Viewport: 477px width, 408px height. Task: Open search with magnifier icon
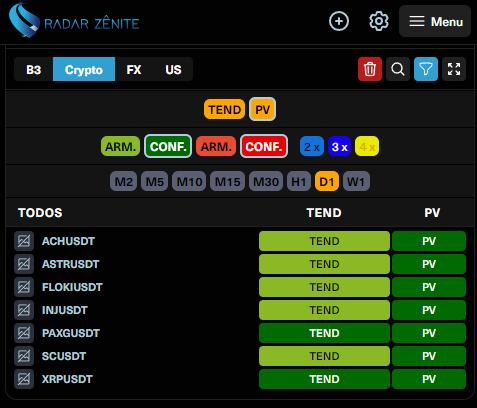click(x=398, y=69)
